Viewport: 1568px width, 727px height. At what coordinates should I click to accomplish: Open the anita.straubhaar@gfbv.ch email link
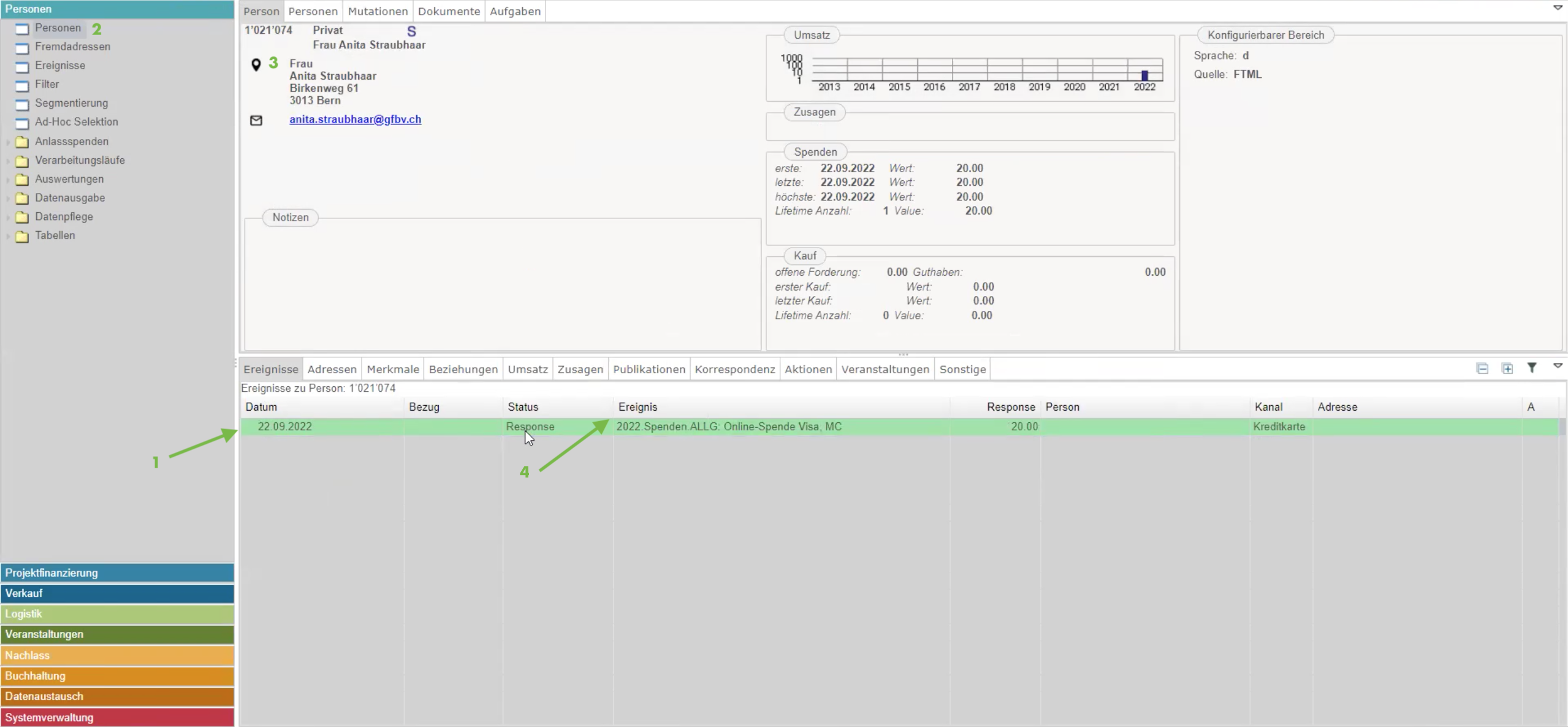pos(355,120)
